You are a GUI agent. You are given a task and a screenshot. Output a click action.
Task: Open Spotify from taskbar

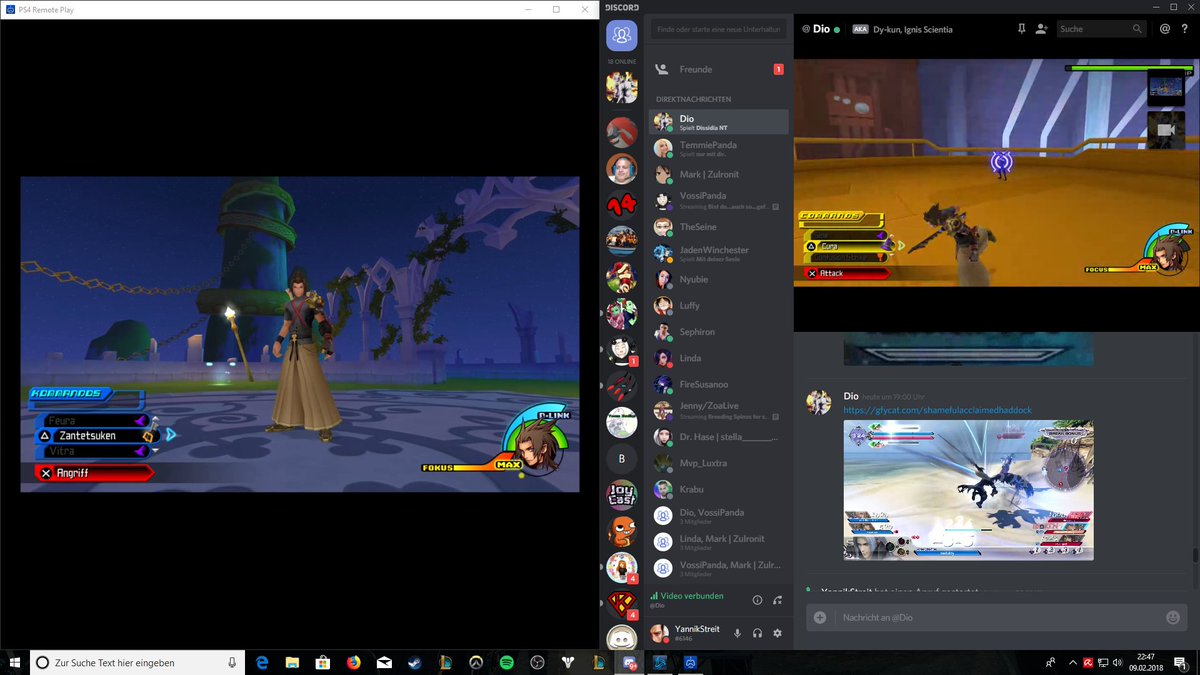coord(506,662)
